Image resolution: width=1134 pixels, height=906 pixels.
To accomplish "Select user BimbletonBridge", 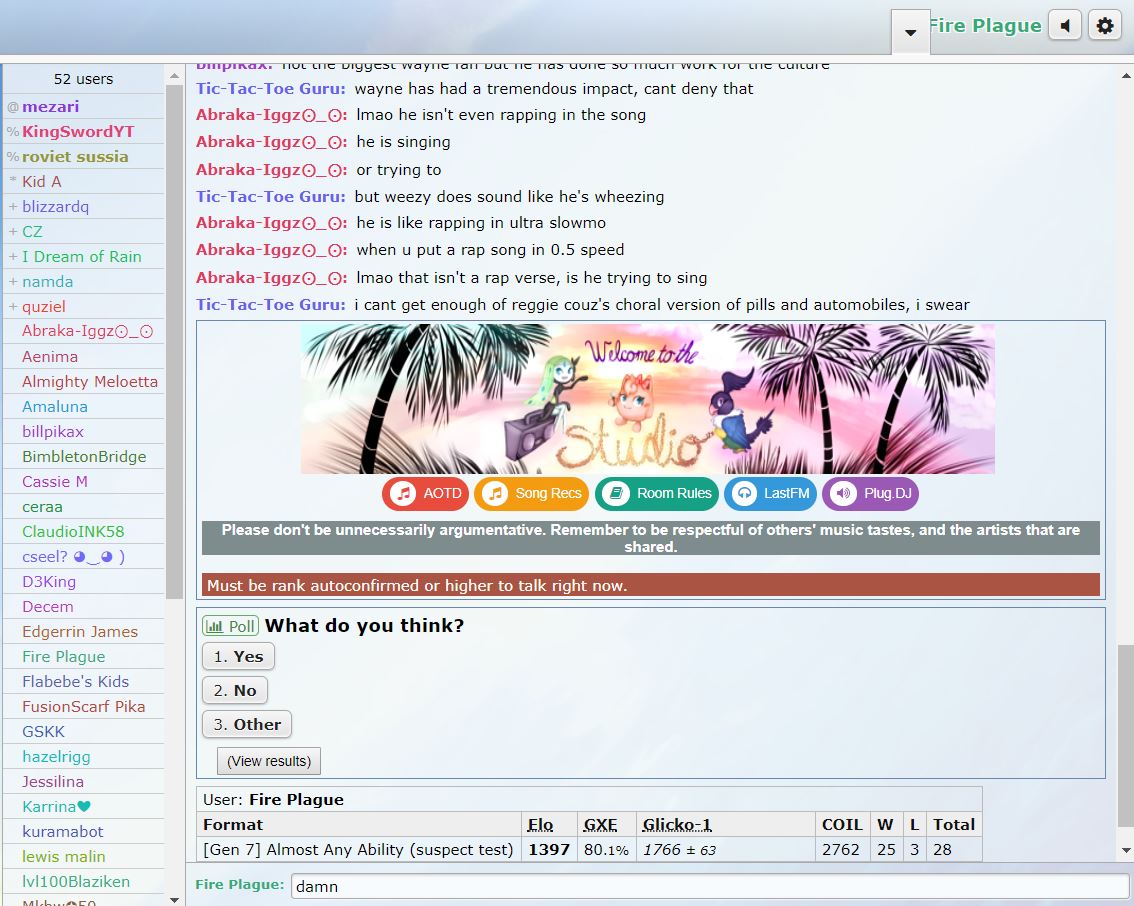I will pyautogui.click(x=83, y=456).
